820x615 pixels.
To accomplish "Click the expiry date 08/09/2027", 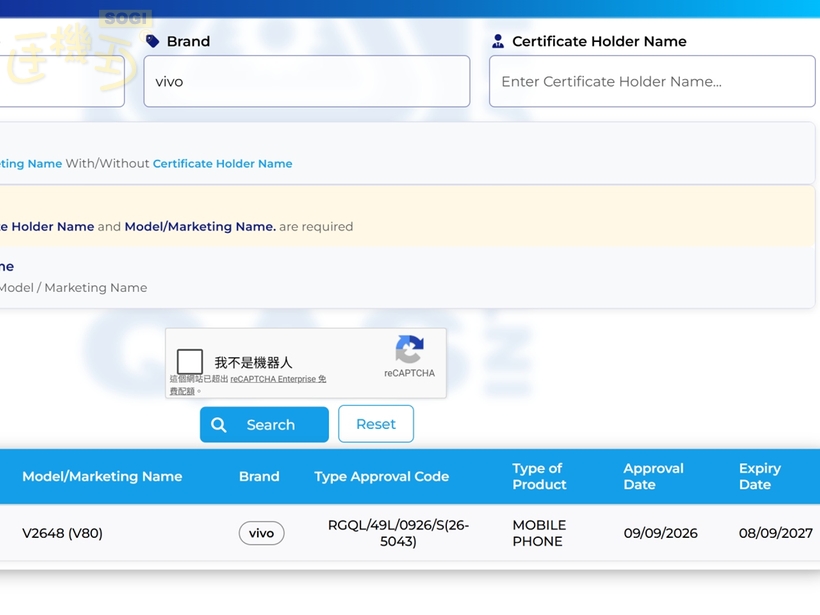I will 776,533.
